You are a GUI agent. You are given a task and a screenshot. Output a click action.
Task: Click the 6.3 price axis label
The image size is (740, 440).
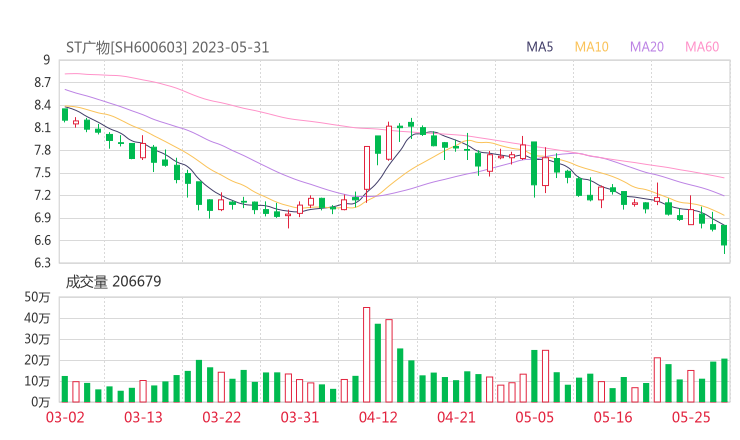(42, 262)
